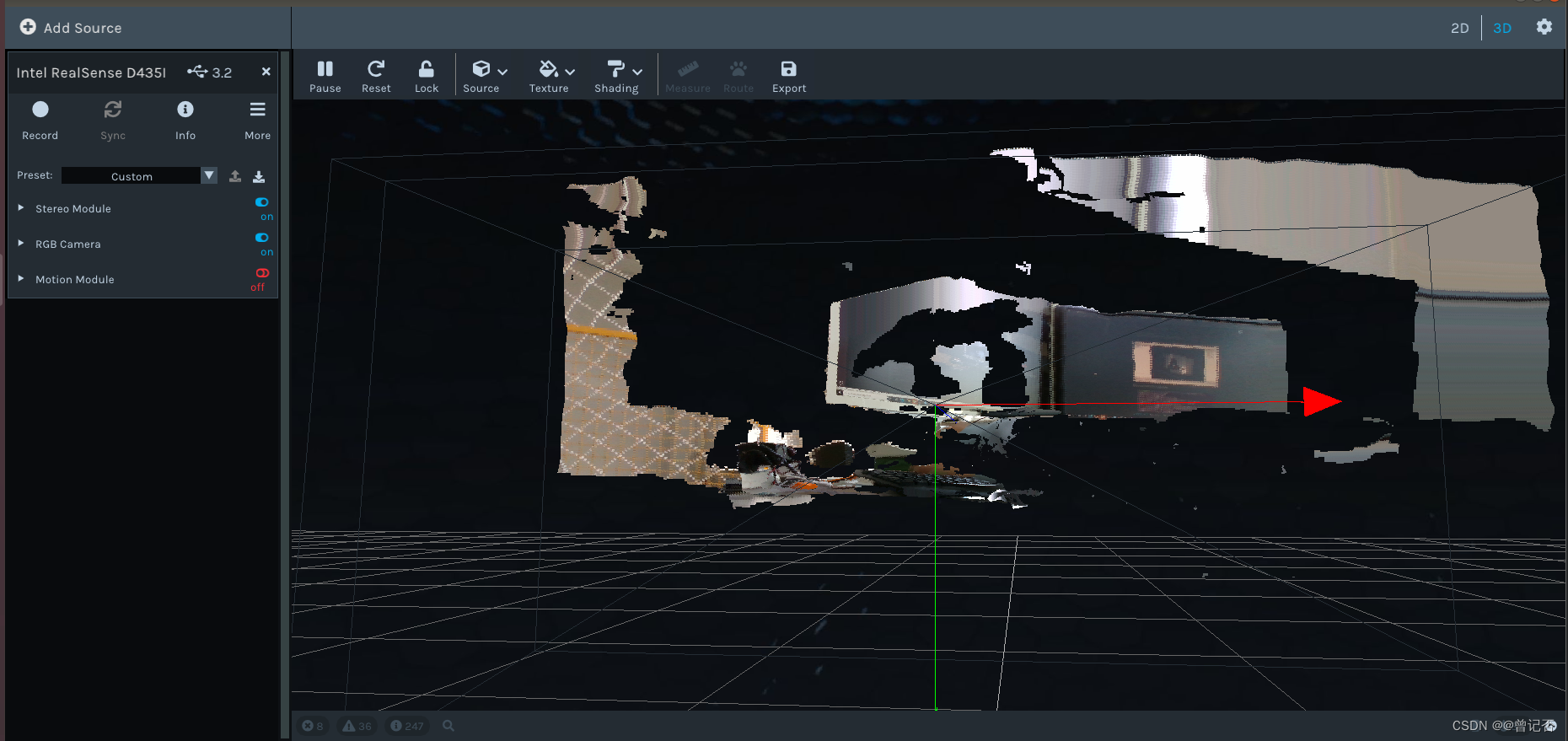
Task: Toggle the view Lock icon
Action: (427, 69)
